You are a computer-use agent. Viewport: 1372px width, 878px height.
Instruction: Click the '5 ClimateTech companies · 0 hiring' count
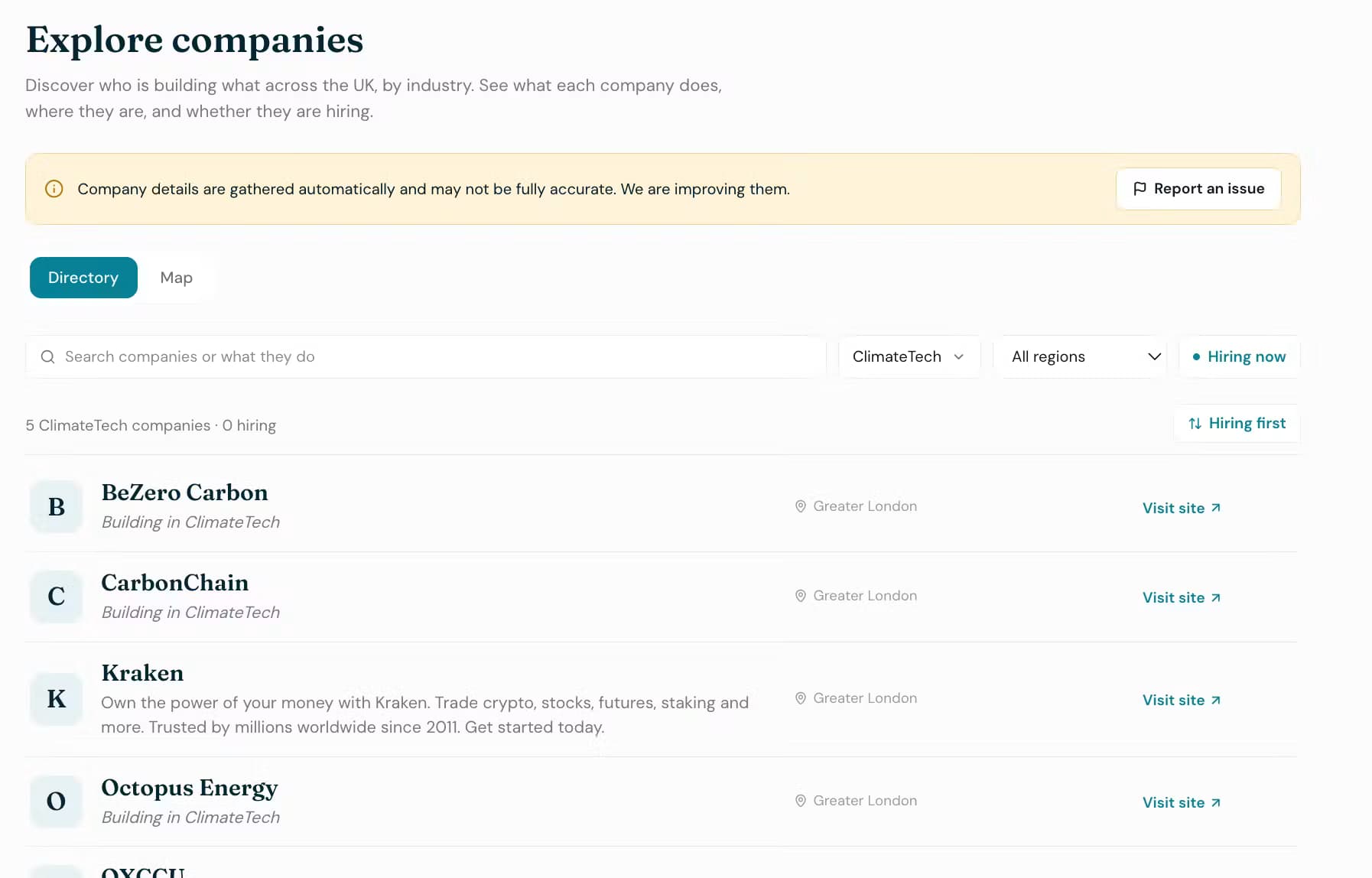click(151, 425)
